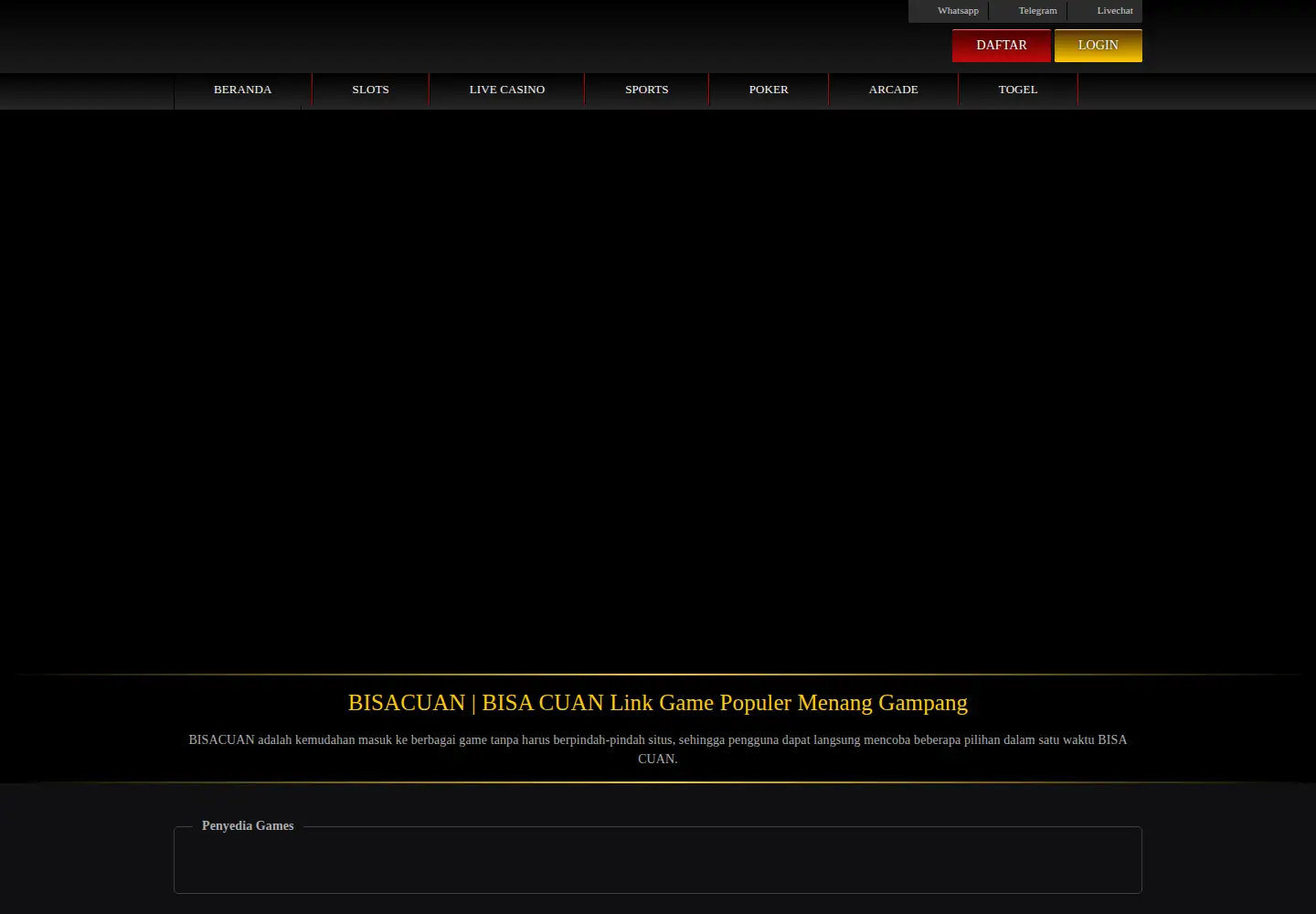Open the Whatsapp contact link

pyautogui.click(x=958, y=11)
